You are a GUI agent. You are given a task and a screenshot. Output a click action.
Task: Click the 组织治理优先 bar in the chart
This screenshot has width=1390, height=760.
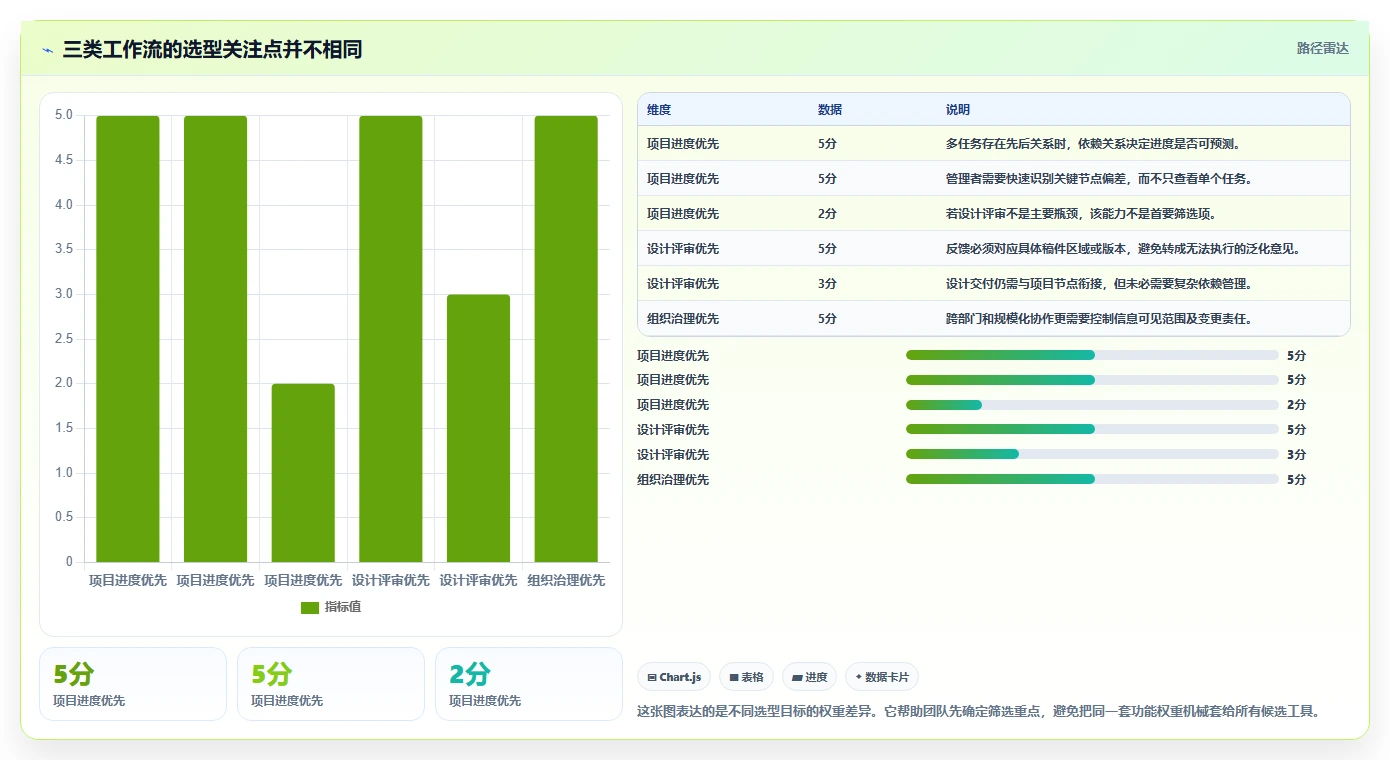point(566,339)
